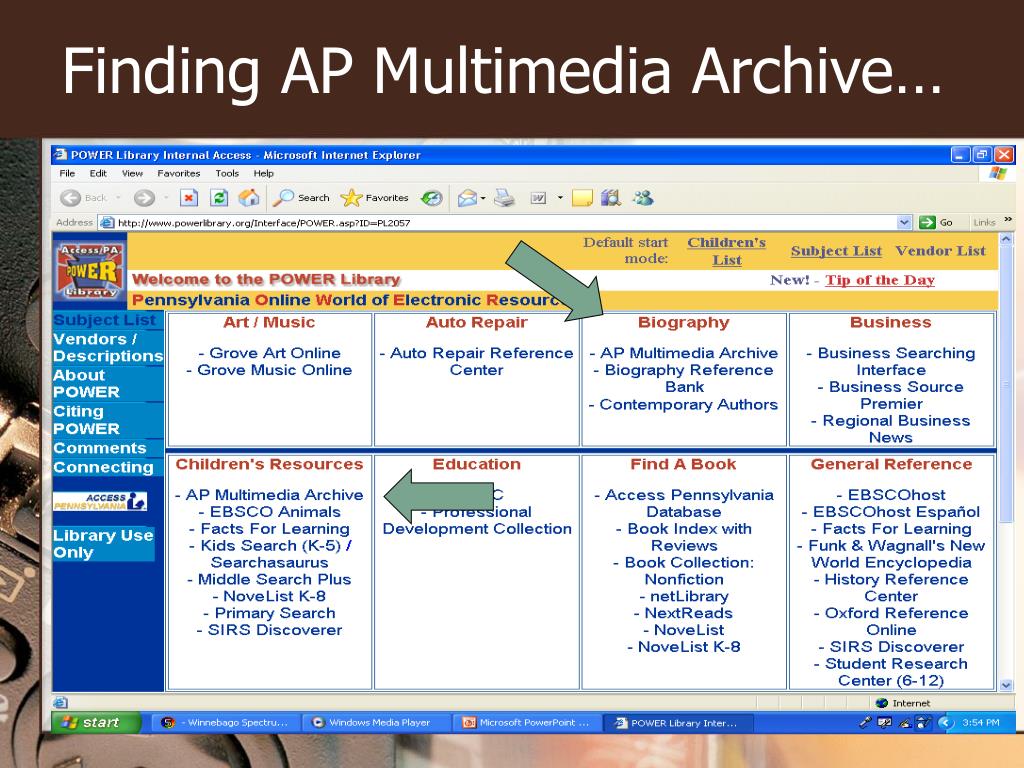Click the Windows start button
This screenshot has width=1024, height=768.
pos(97,722)
